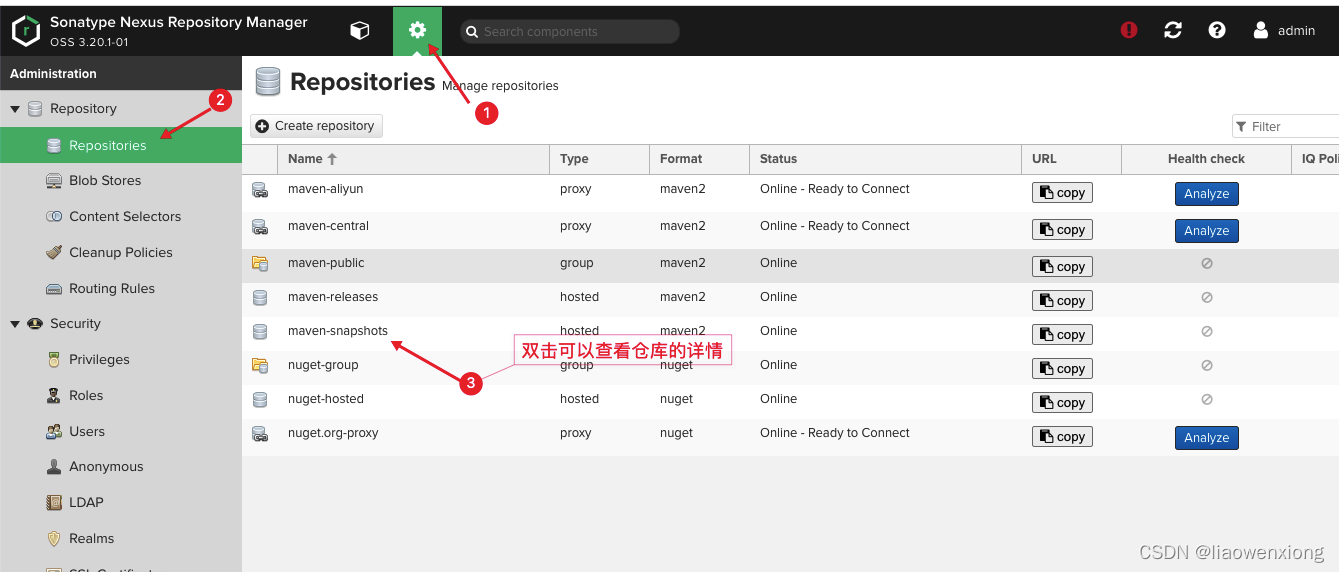Click the Nexus logo in the header
This screenshot has width=1339, height=572.
click(25, 31)
